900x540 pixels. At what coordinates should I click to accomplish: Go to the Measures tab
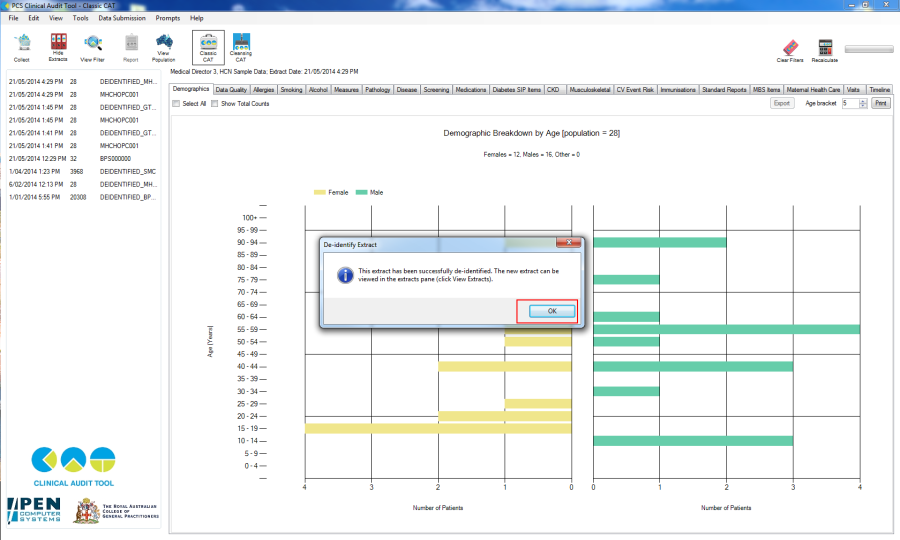coord(346,90)
